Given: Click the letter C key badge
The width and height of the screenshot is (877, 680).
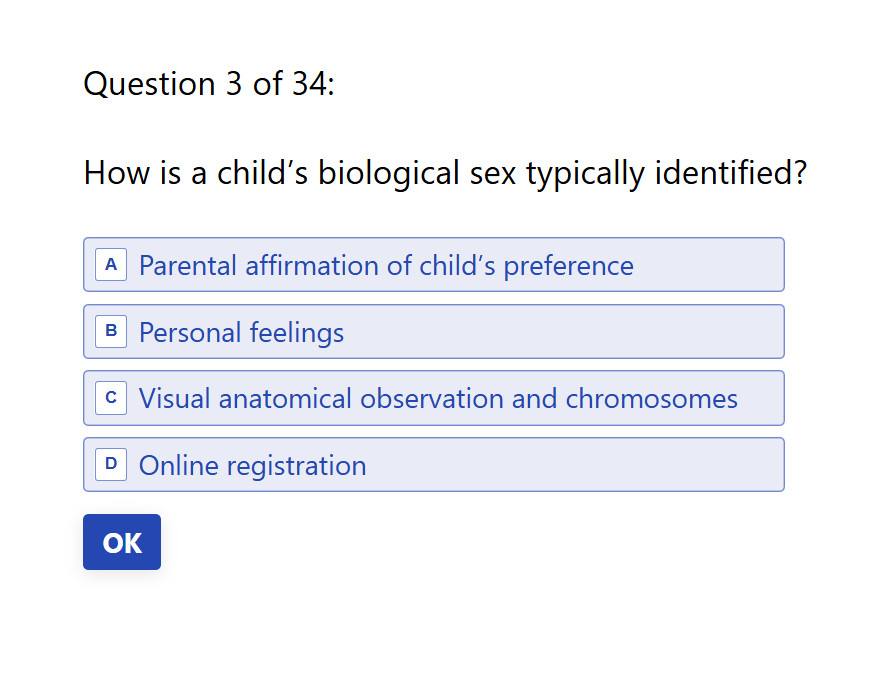Looking at the screenshot, I should pos(111,398).
